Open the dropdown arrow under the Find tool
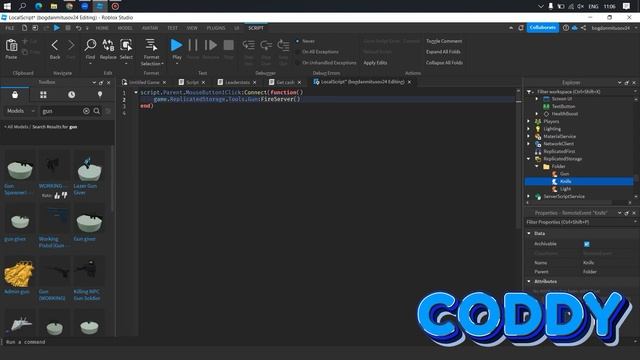The height and width of the screenshot is (360, 640). coord(90,64)
